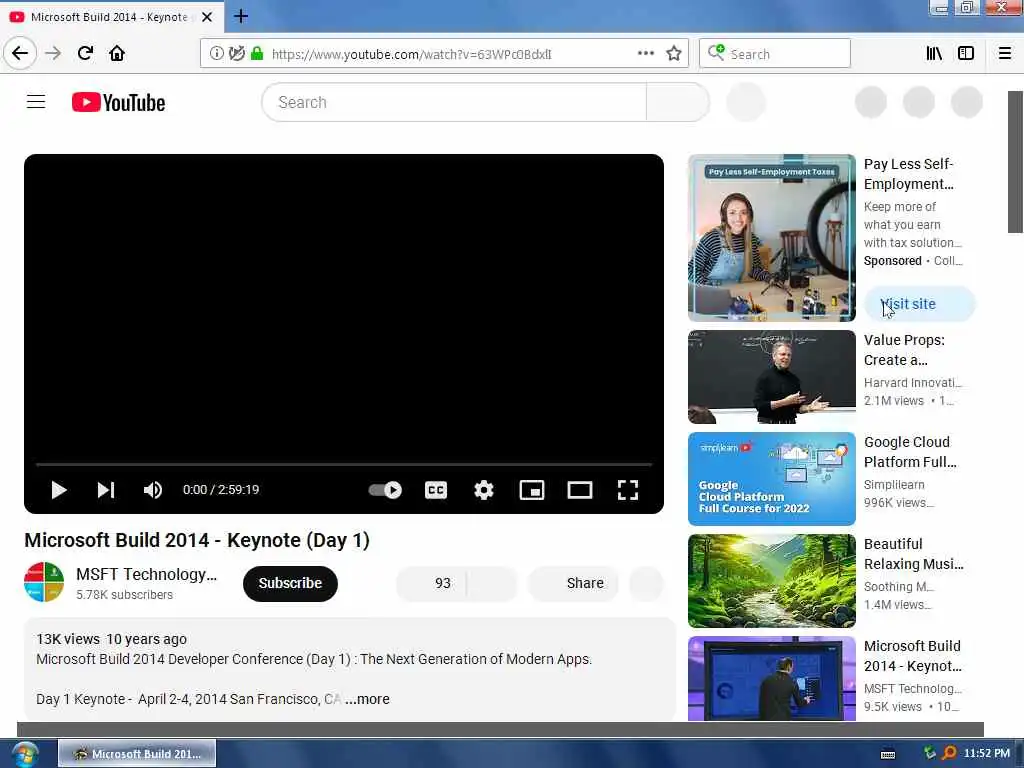Screen dimensions: 1024x768
Task: Click the on-screen keyboard tray icon
Action: coord(888,754)
